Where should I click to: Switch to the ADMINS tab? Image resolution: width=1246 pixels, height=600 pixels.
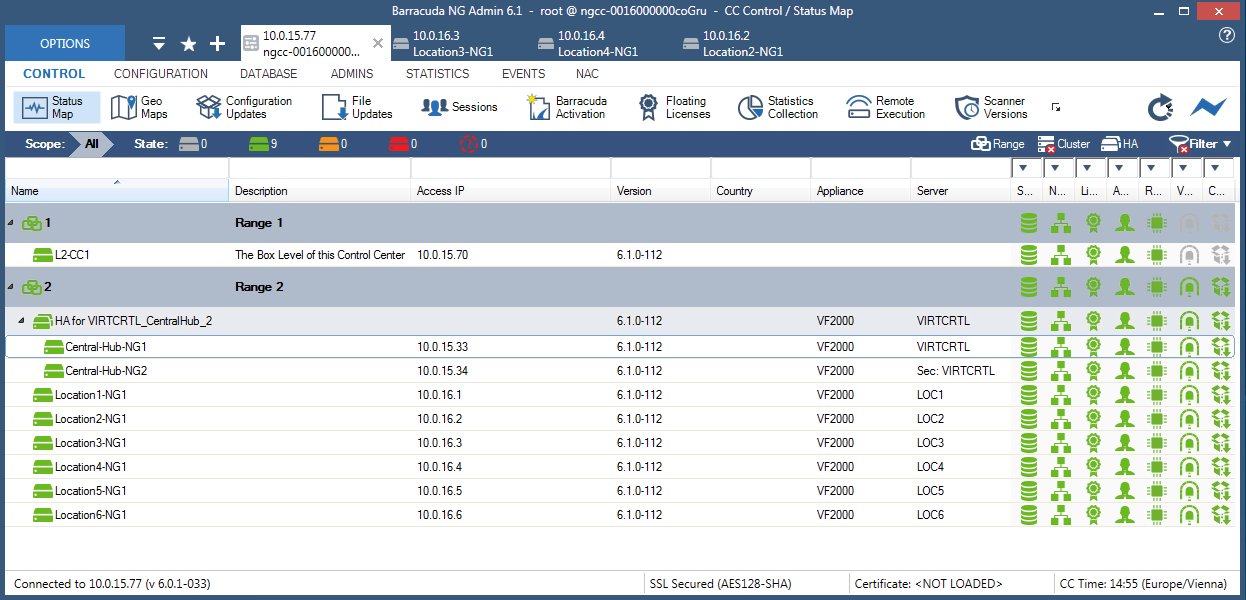[352, 74]
